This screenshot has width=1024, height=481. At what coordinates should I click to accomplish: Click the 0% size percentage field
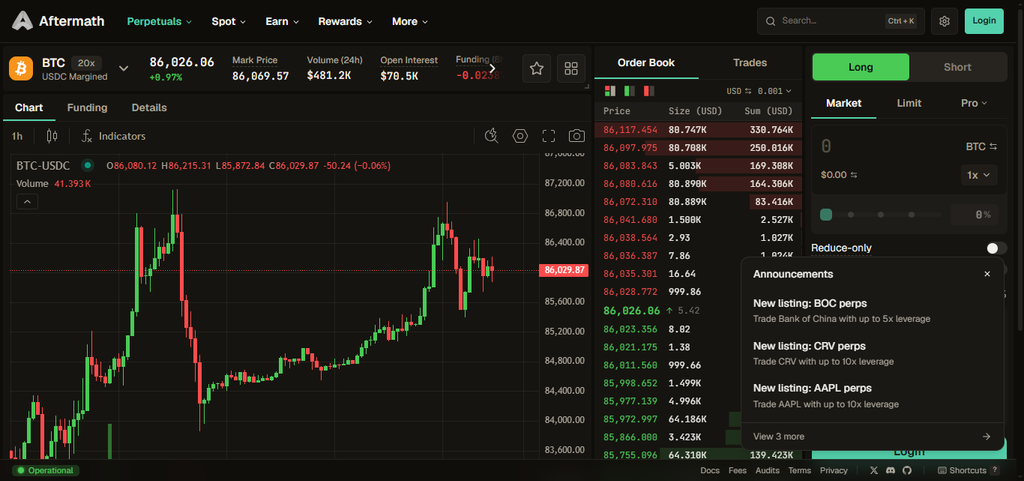(974, 214)
